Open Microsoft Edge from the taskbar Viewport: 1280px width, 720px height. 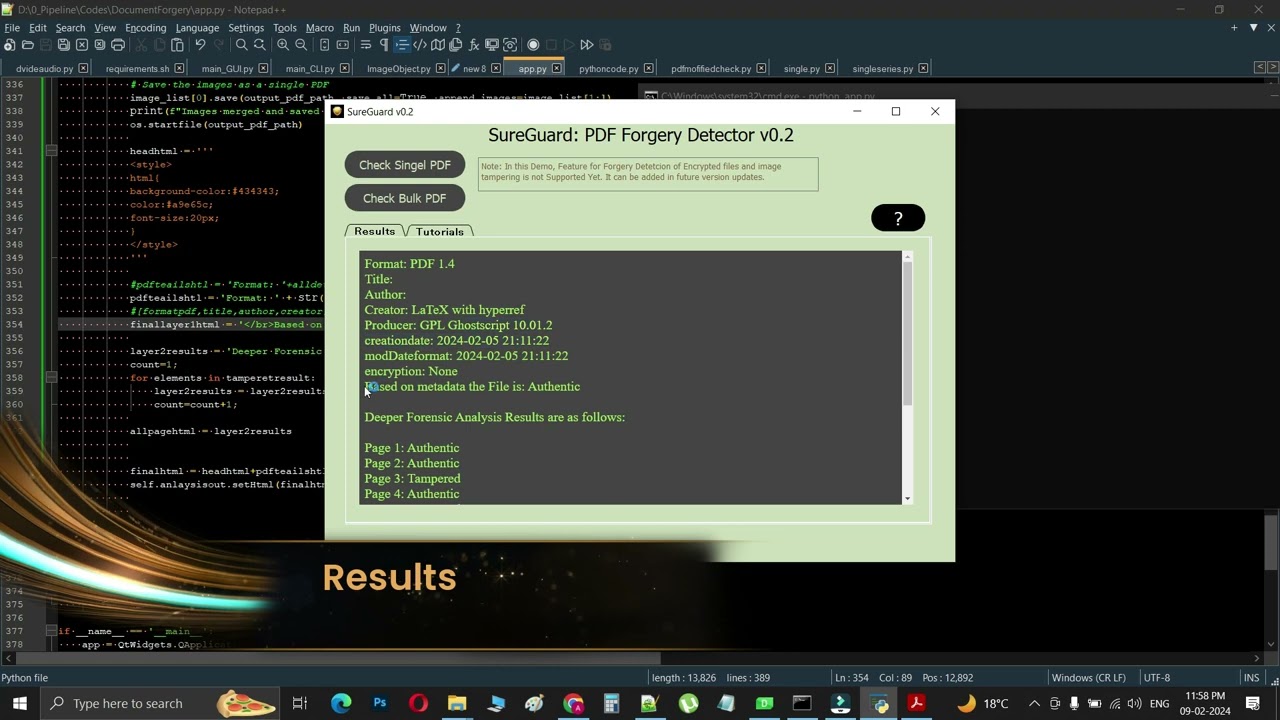pos(341,703)
